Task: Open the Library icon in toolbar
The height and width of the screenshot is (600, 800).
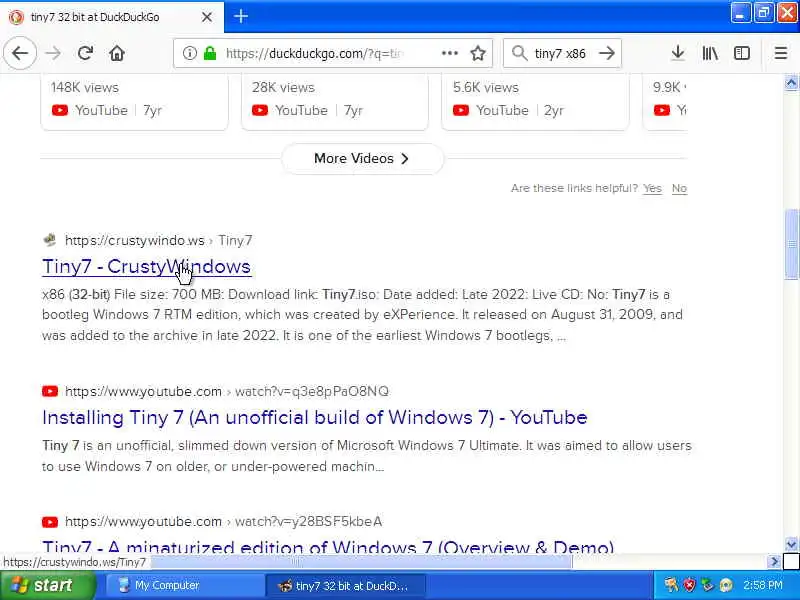Action: (710, 53)
